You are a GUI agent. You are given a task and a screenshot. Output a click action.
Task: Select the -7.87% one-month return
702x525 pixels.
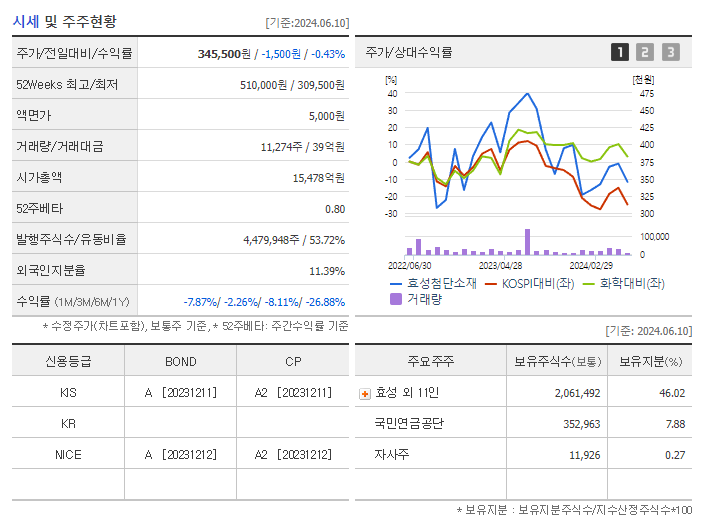click(x=201, y=303)
